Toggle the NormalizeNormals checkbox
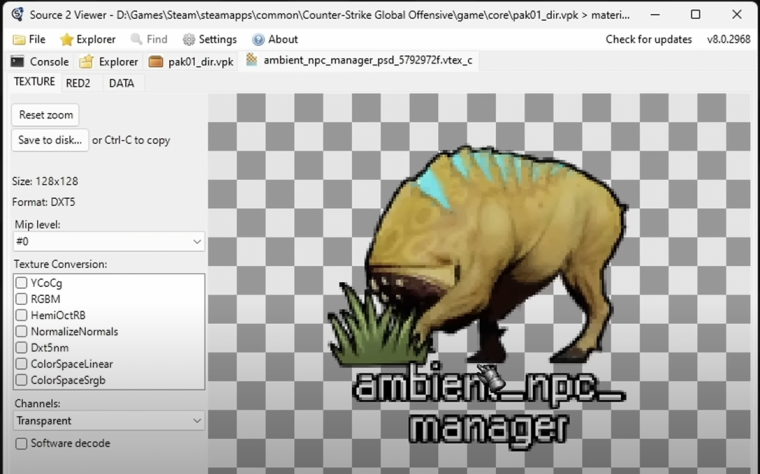This screenshot has height=474, width=760. coord(21,331)
